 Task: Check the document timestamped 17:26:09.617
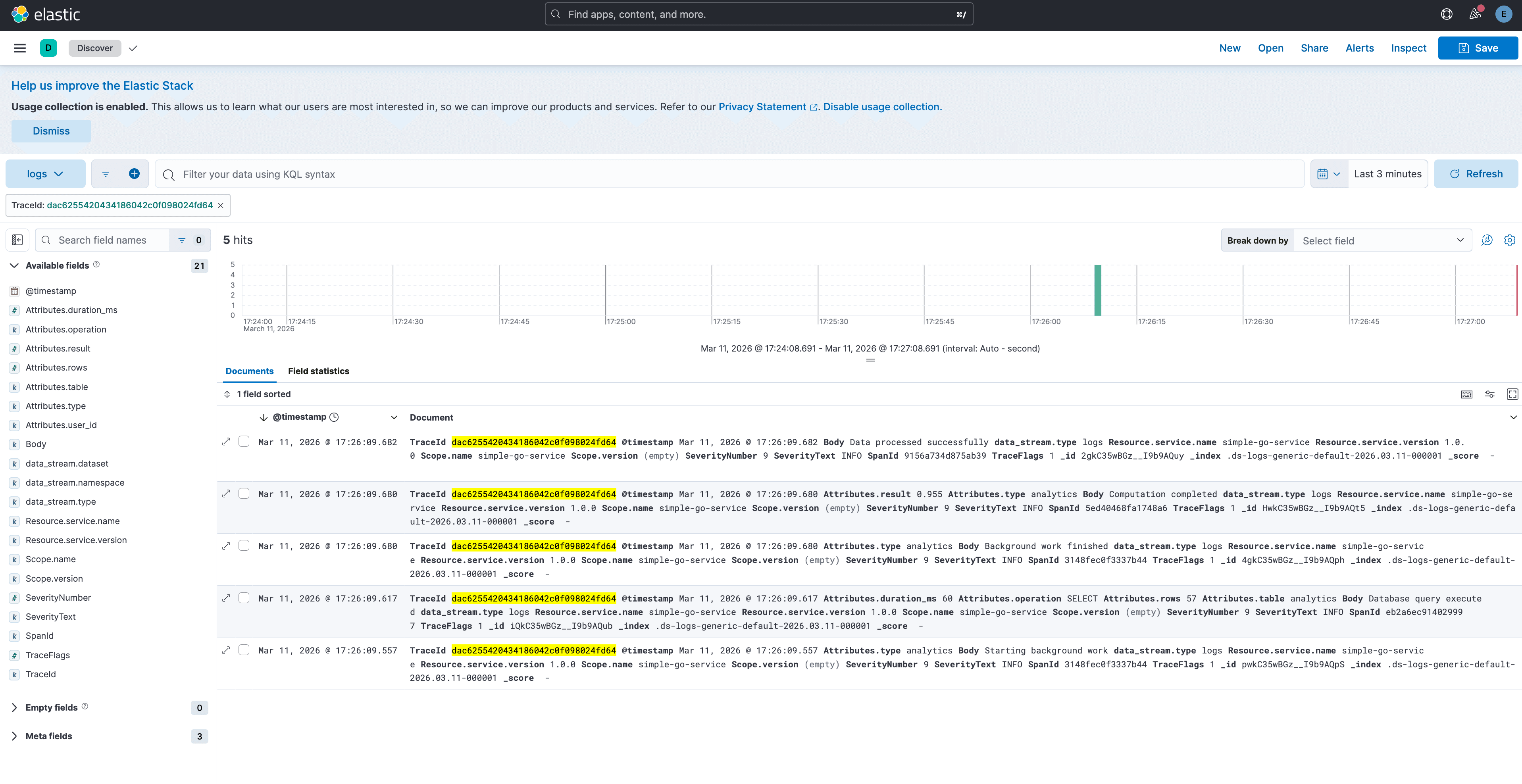pos(244,597)
